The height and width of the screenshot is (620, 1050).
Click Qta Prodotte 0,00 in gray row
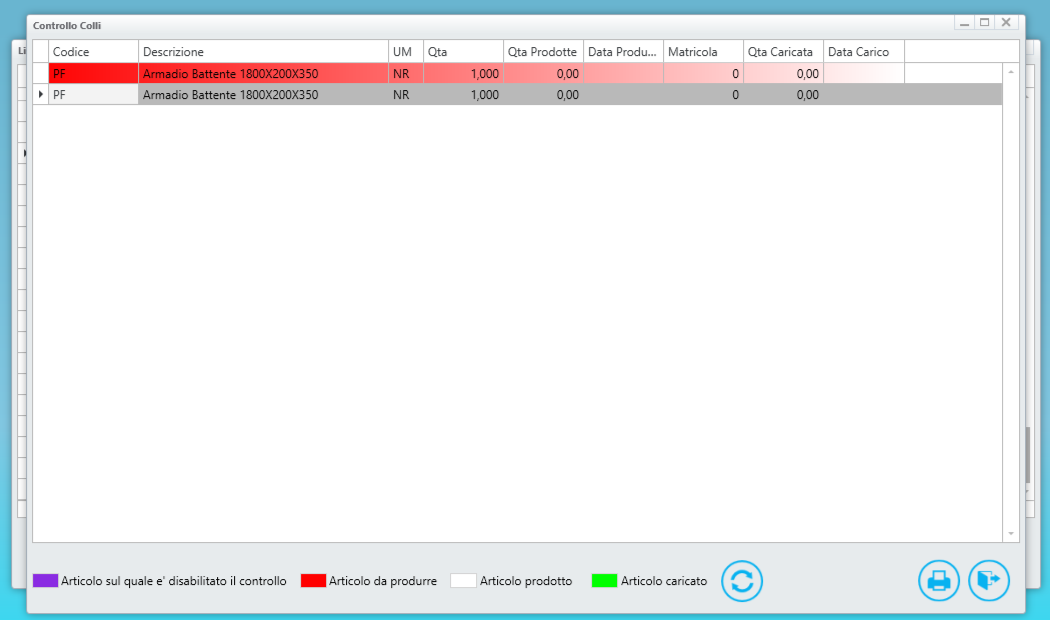[543, 94]
